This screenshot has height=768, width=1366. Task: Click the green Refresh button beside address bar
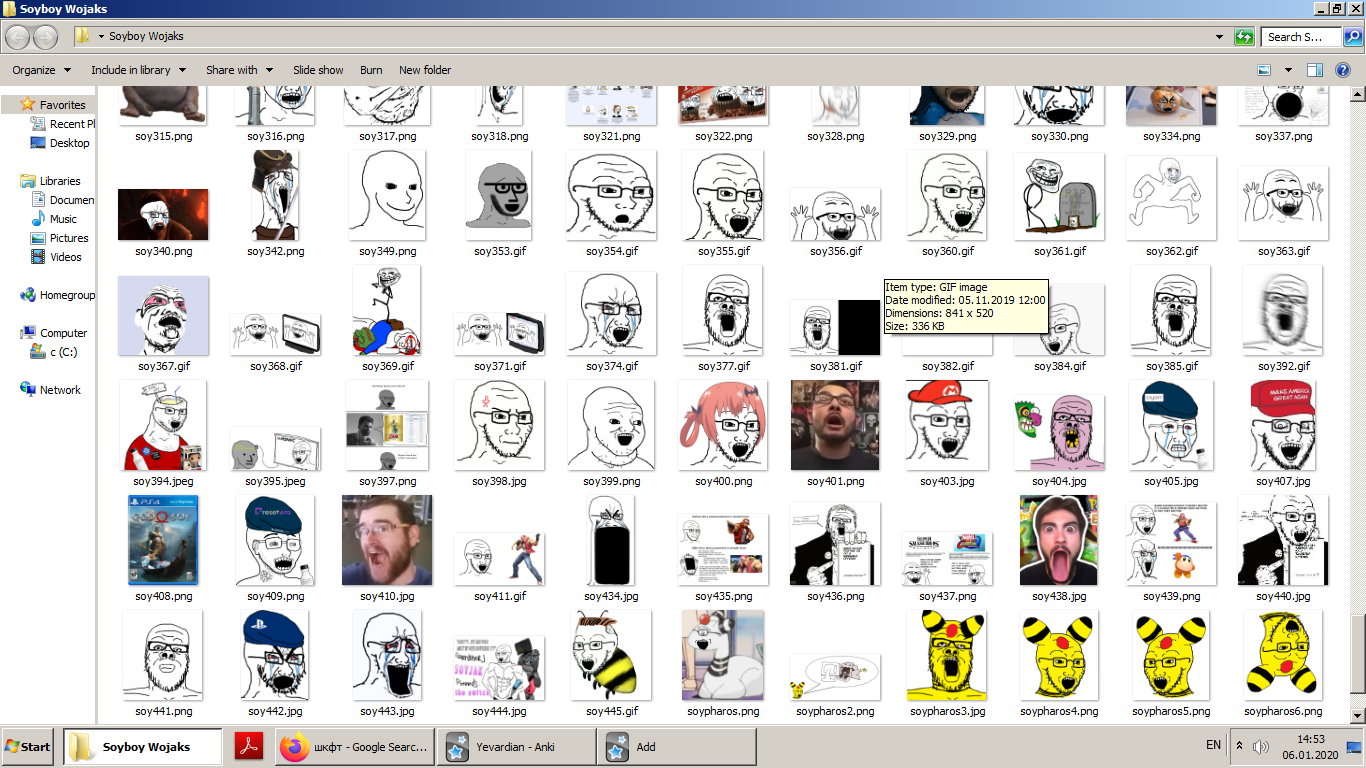click(1244, 37)
